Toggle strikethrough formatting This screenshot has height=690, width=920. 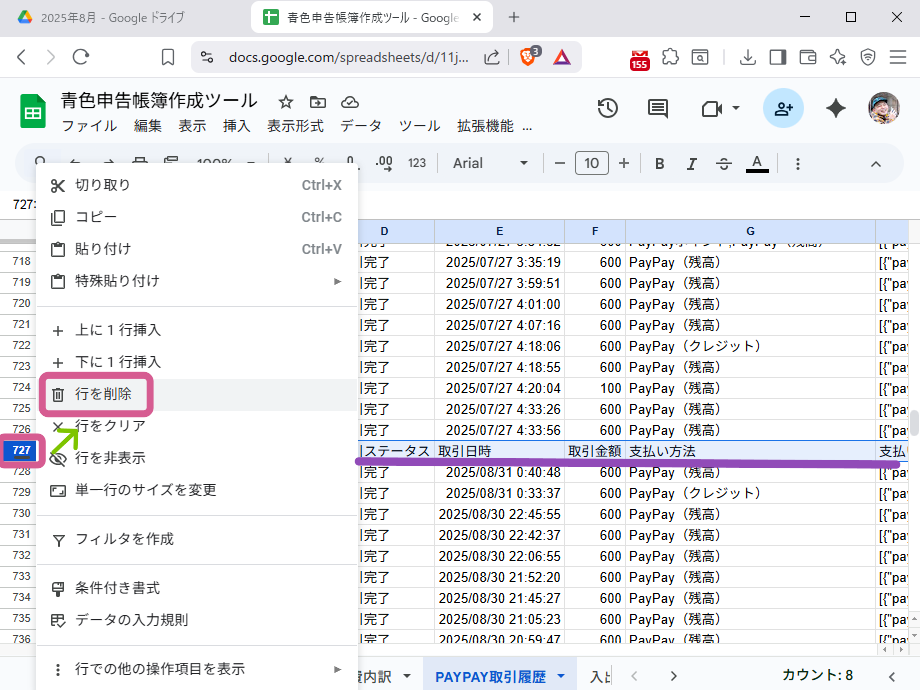coord(724,164)
